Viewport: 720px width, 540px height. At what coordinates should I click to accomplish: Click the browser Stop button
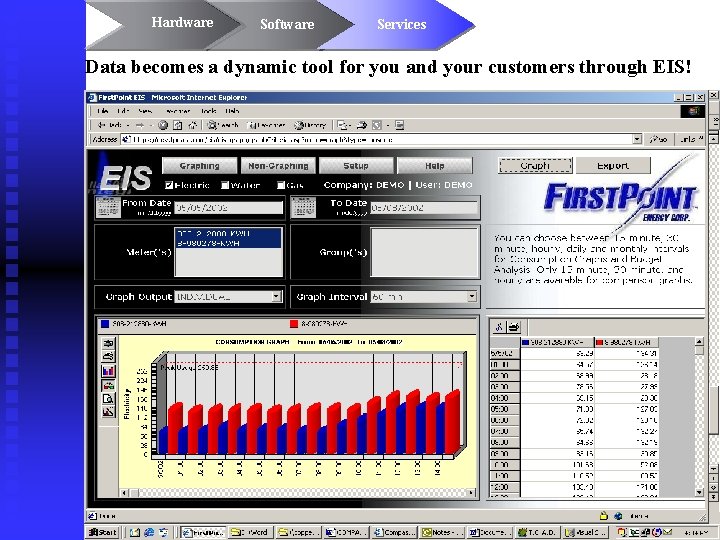pyautogui.click(x=163, y=125)
